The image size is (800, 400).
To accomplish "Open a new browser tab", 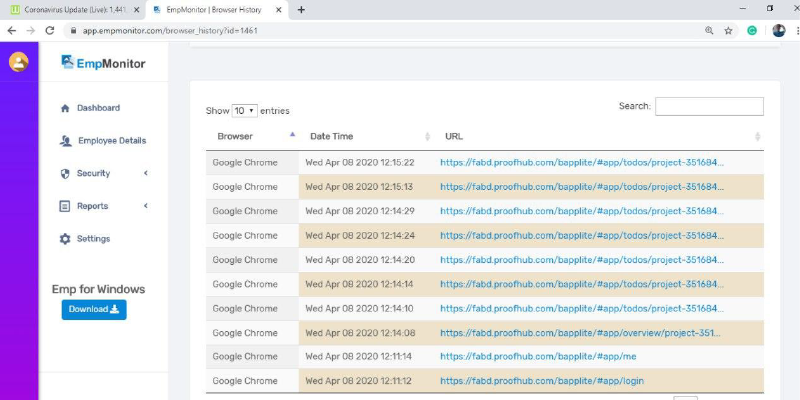I will [x=301, y=9].
